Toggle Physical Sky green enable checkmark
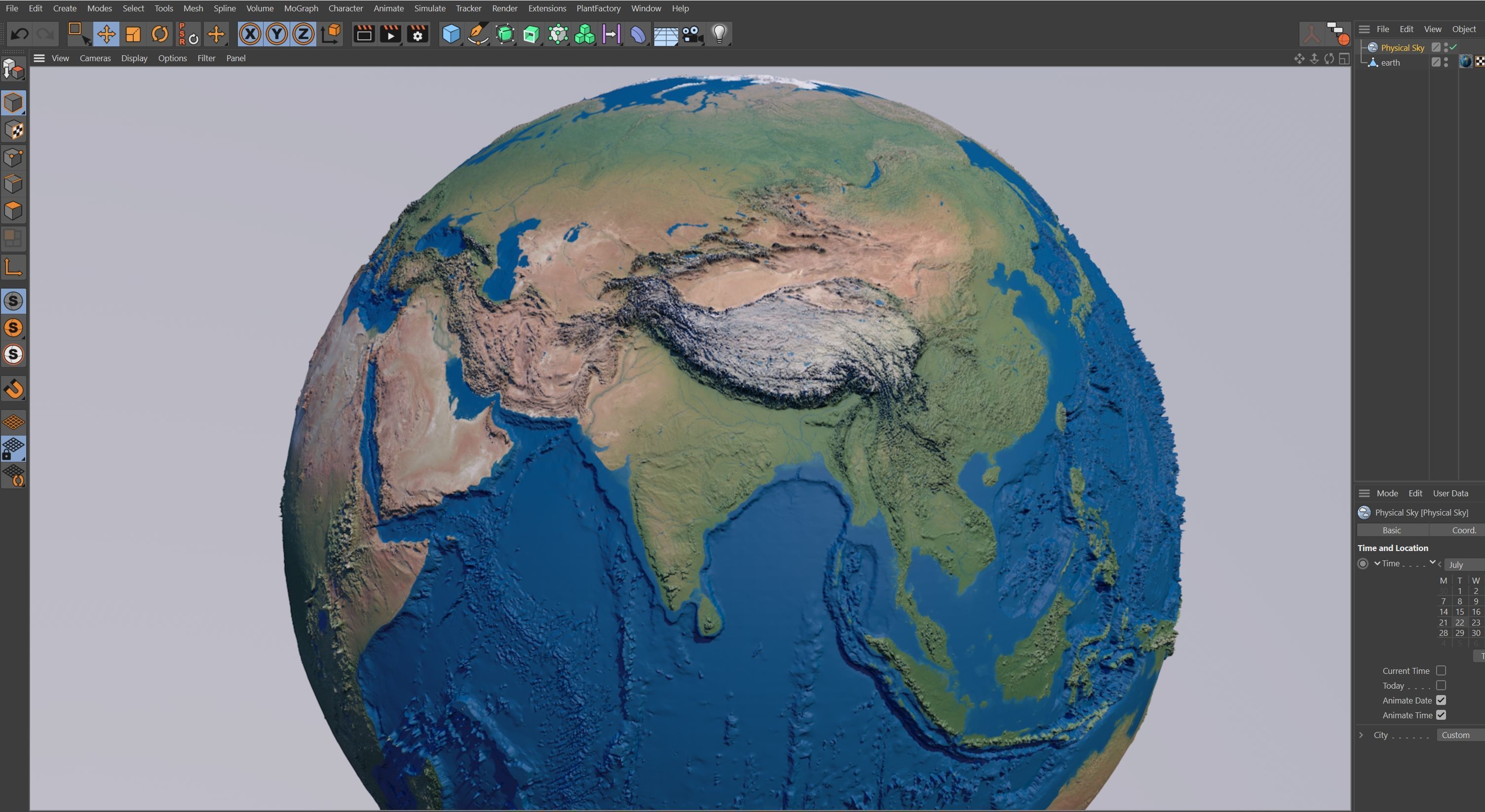The image size is (1485, 812). [1453, 47]
